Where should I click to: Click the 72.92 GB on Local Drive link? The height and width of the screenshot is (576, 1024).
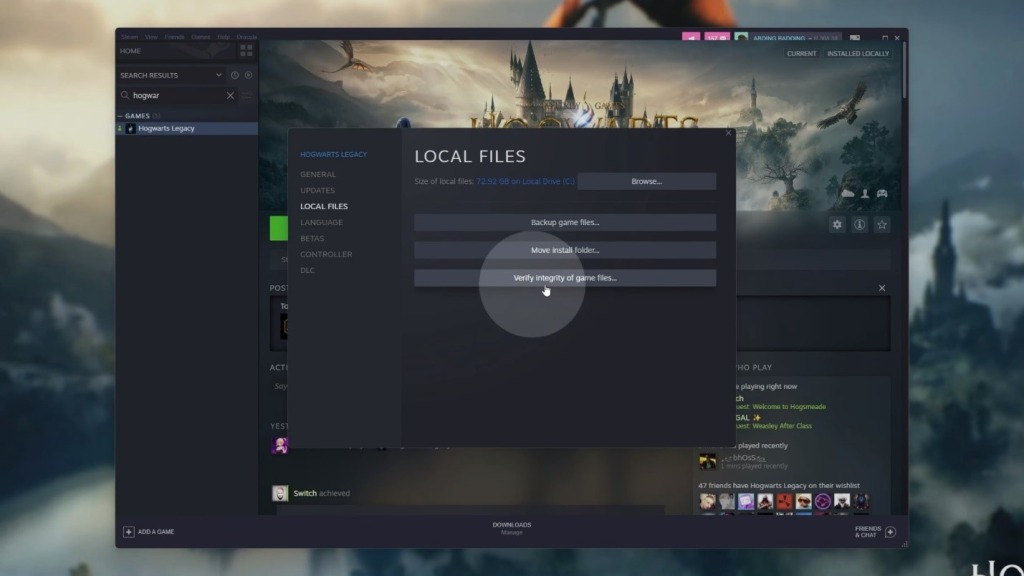[525, 182]
